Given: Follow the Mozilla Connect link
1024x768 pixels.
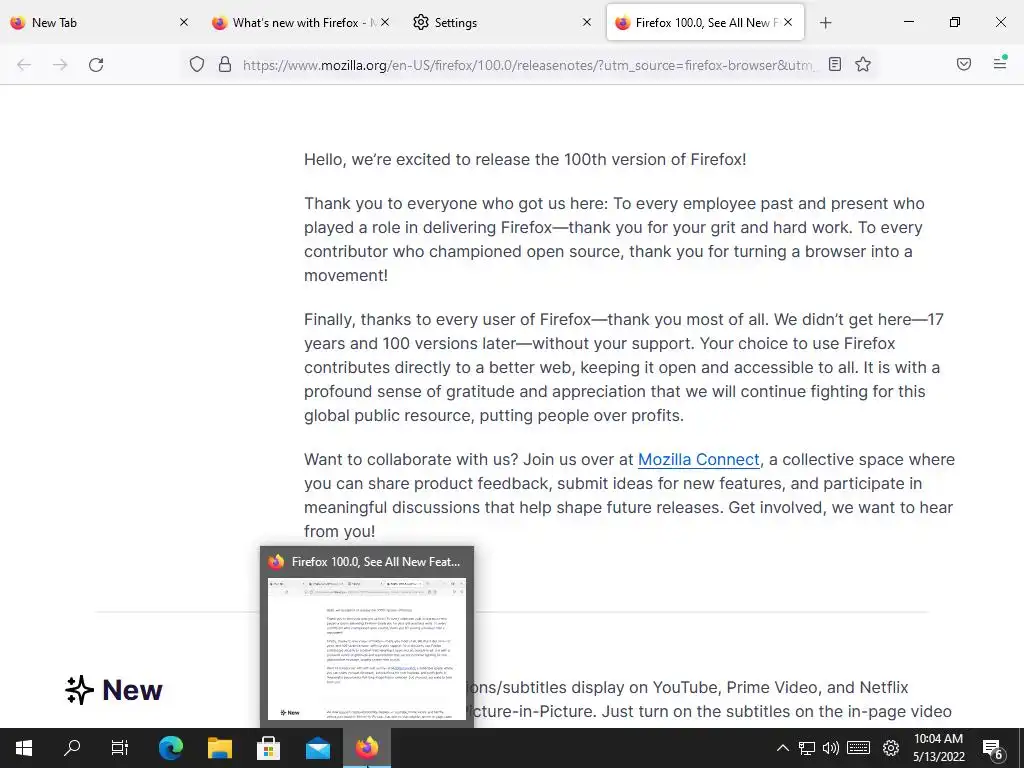Looking at the screenshot, I should (x=698, y=460).
